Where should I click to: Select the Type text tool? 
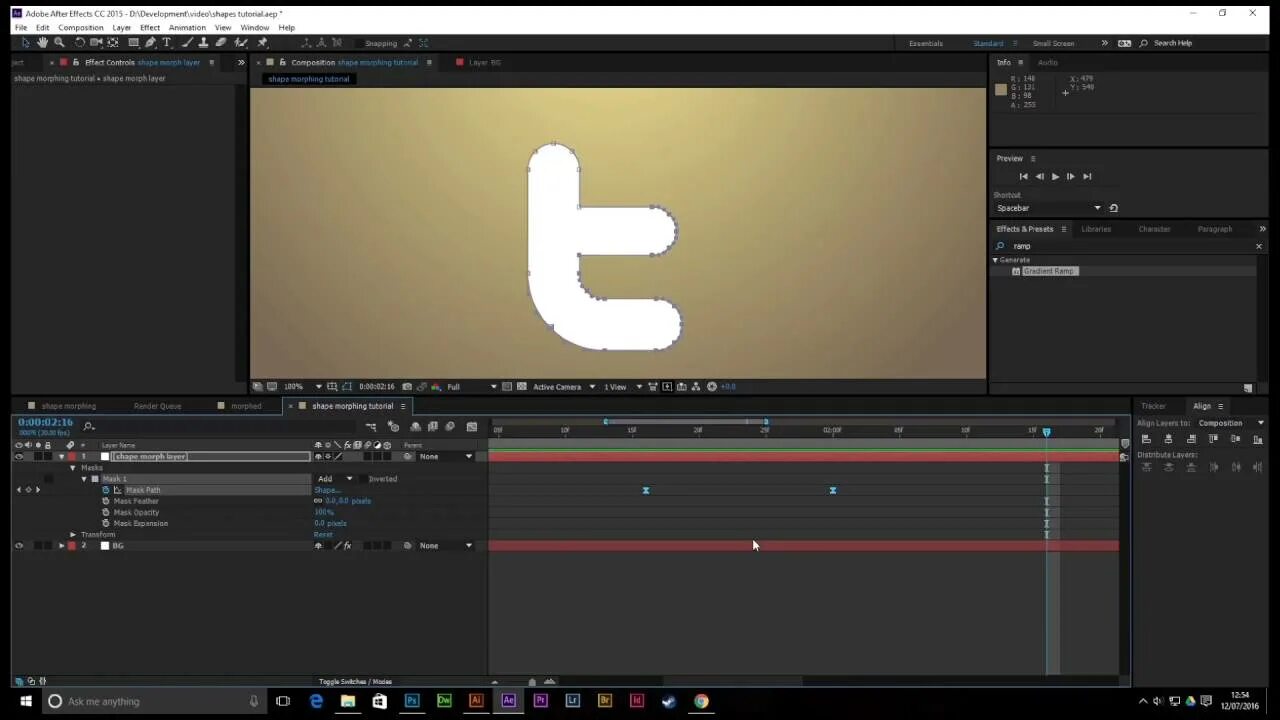click(x=167, y=43)
